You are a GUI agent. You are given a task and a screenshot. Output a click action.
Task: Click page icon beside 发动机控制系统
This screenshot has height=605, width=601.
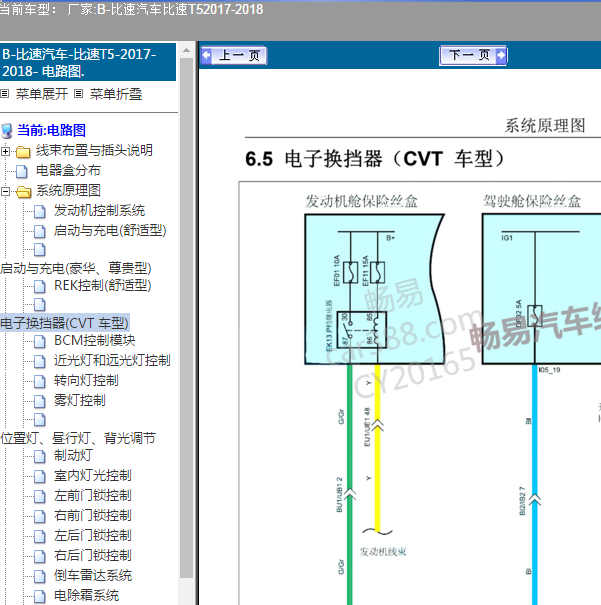39,211
